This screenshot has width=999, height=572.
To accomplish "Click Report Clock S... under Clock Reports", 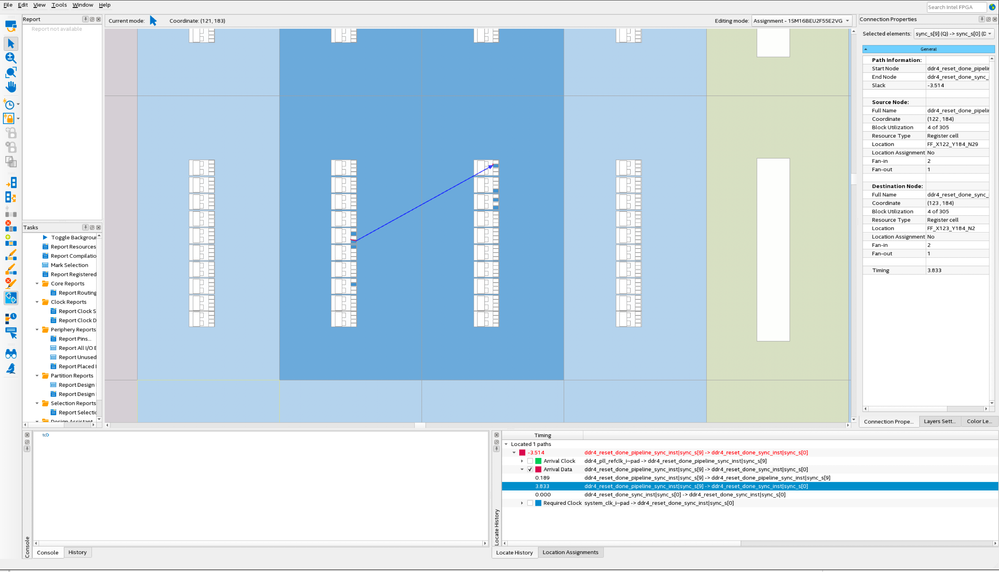I will click(x=73, y=311).
